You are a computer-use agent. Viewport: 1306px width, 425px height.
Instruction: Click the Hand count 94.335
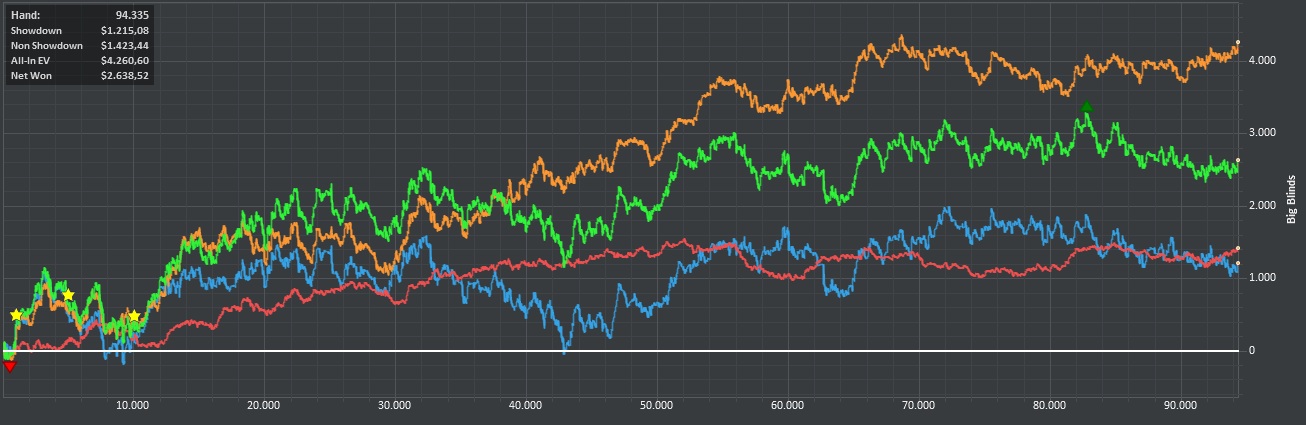pos(131,16)
